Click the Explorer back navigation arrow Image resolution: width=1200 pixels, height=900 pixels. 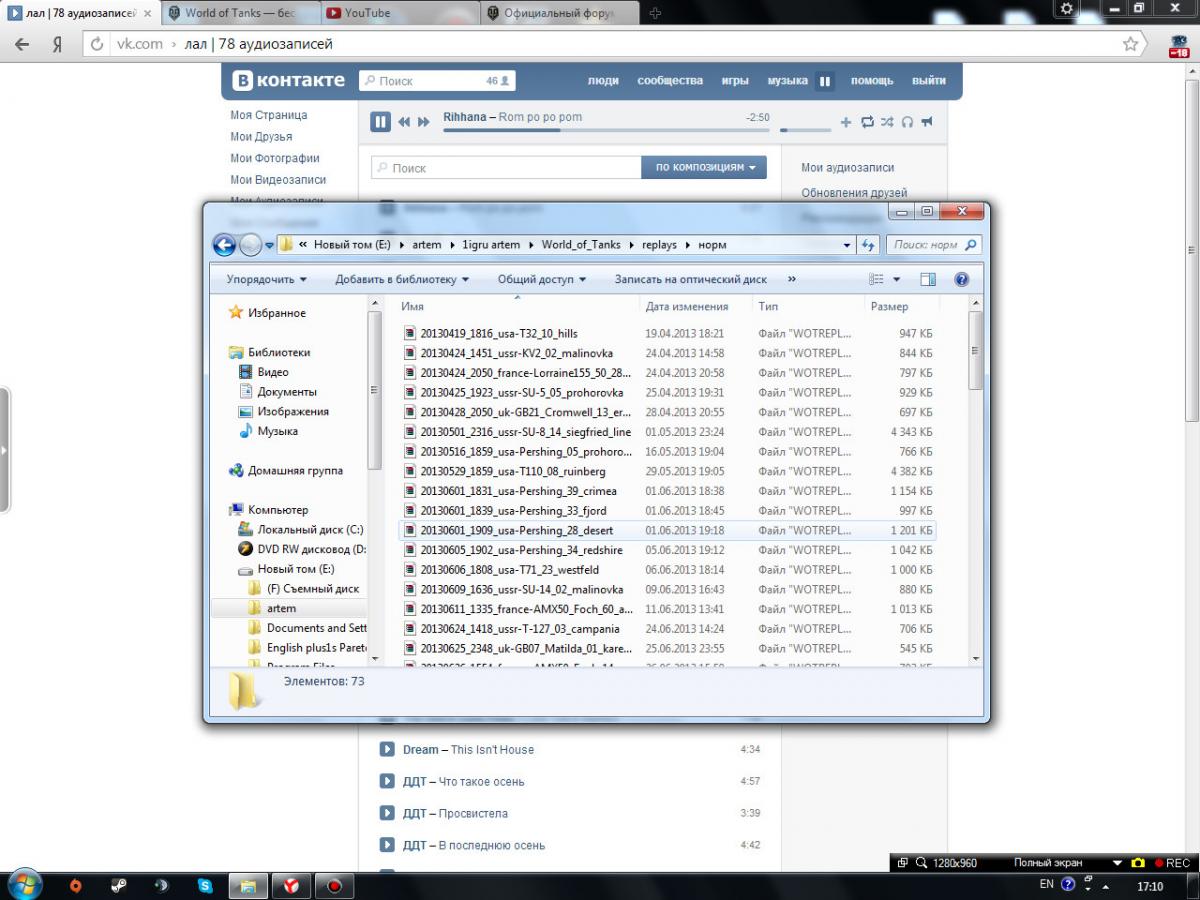(225, 245)
